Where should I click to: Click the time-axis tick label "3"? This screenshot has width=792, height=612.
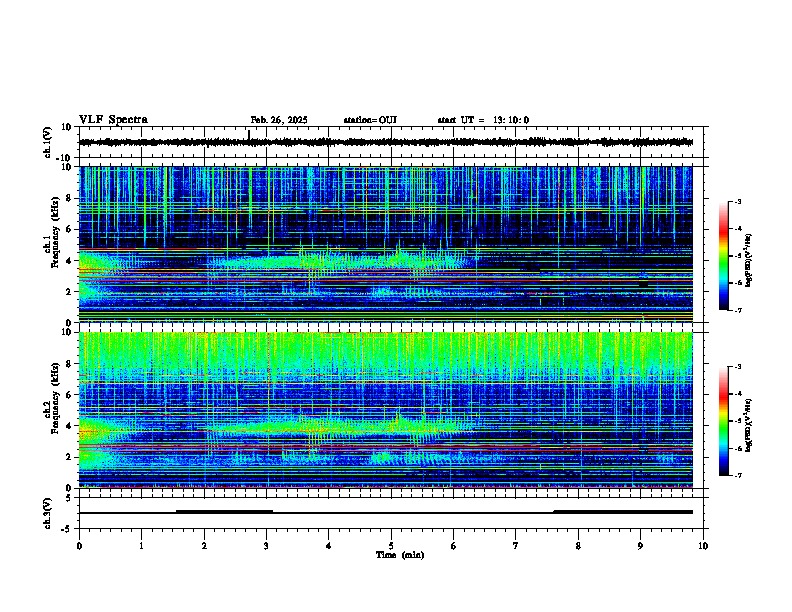pos(266,546)
